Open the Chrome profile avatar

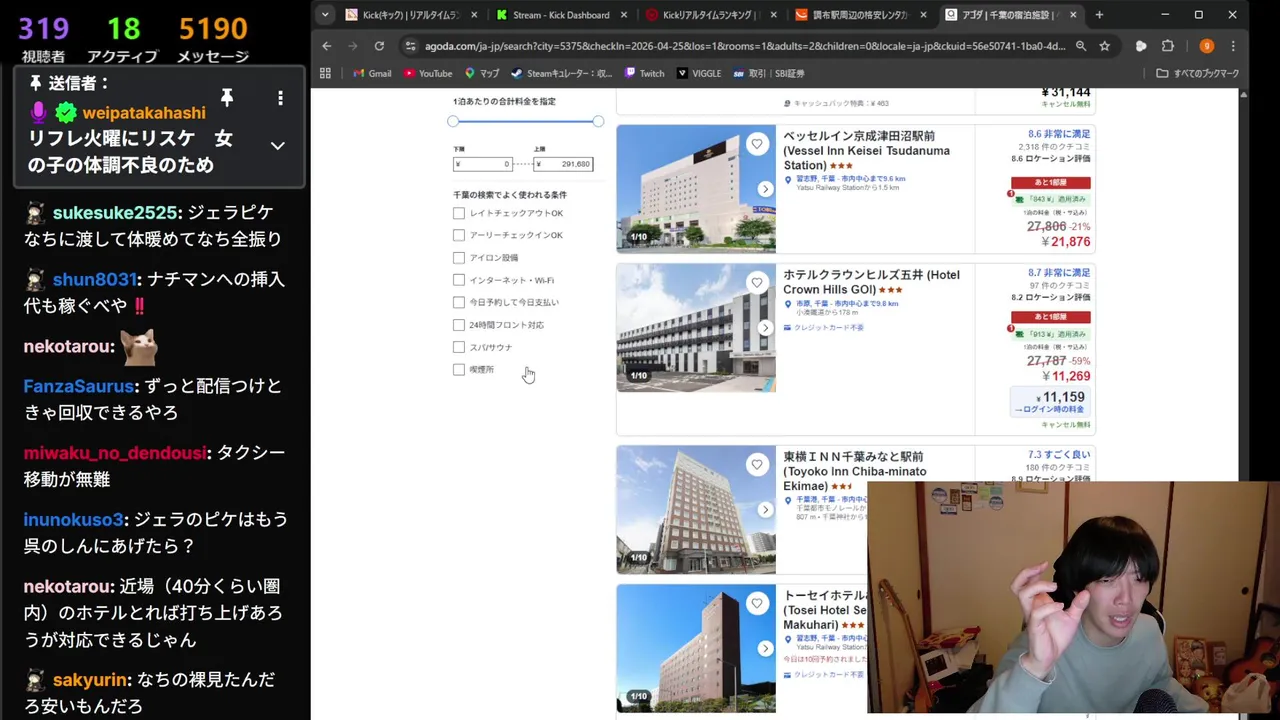pos(1206,46)
